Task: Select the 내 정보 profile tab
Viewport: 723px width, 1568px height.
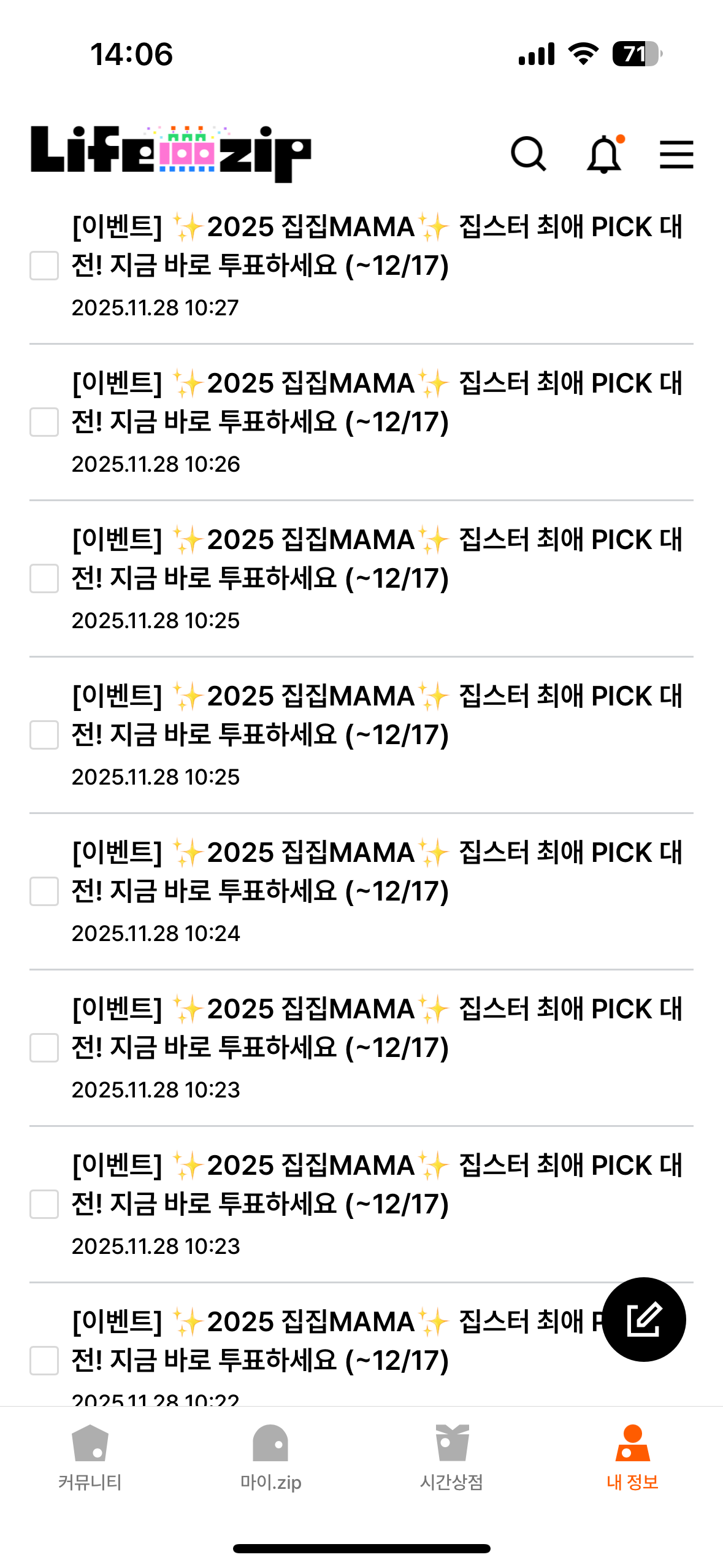Action: [x=632, y=1458]
